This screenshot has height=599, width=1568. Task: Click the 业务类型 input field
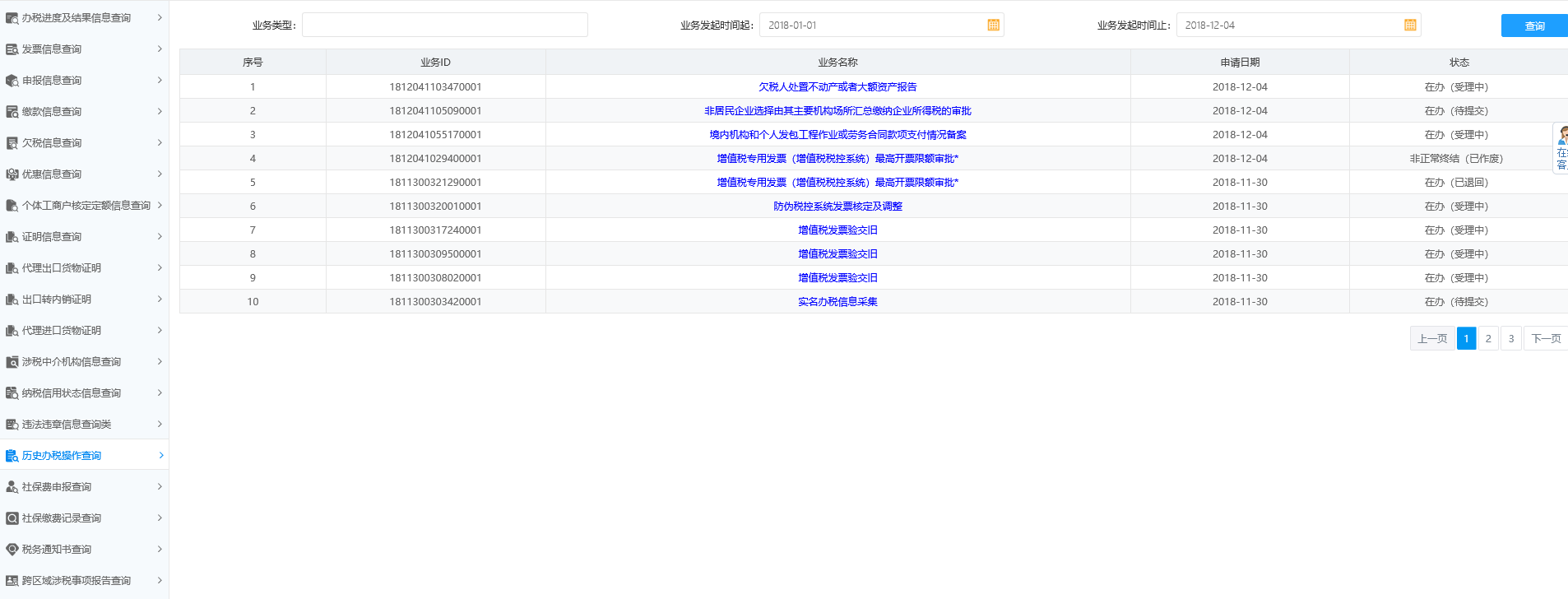pos(444,25)
